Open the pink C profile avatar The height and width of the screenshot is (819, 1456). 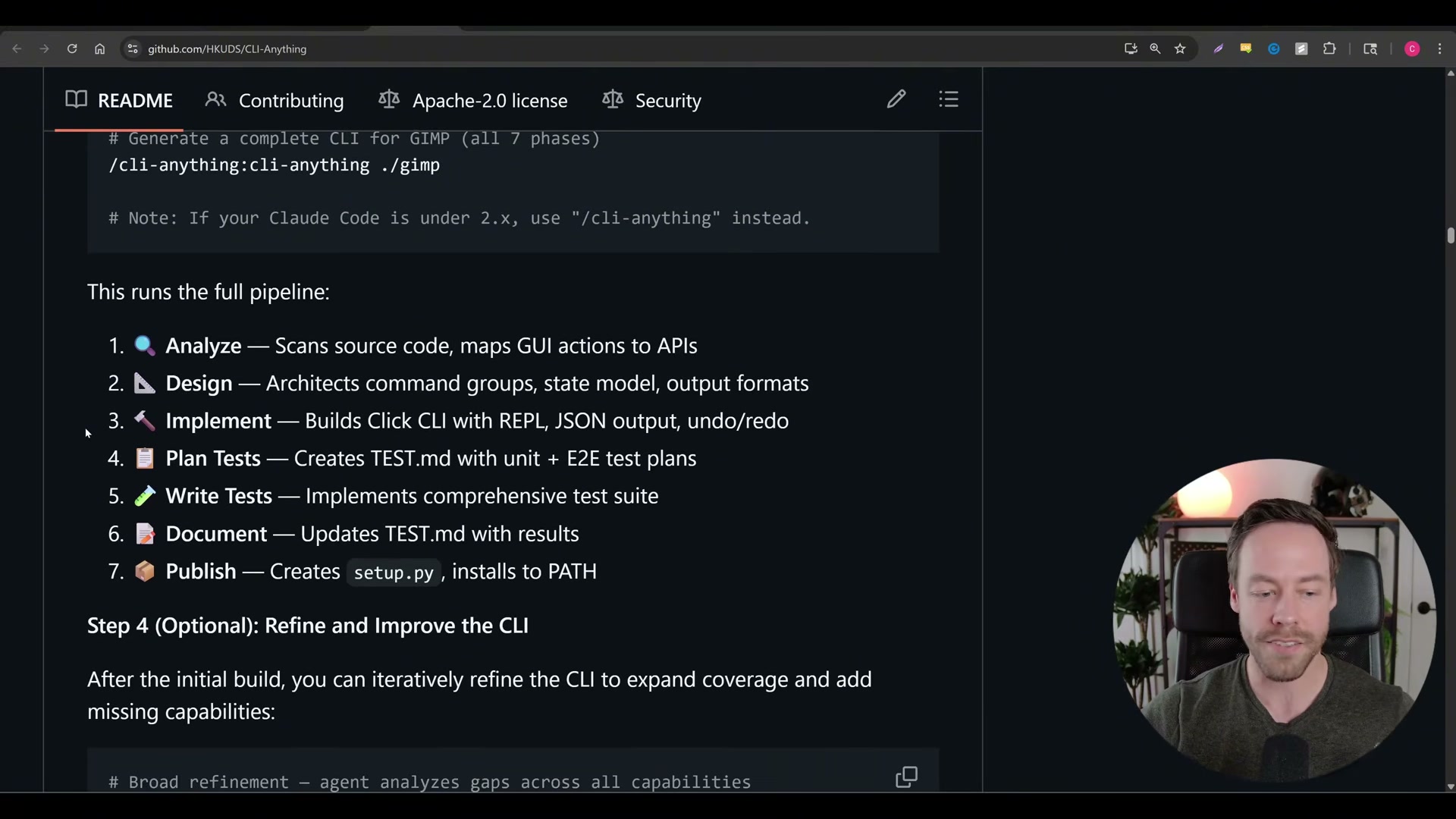1412,49
